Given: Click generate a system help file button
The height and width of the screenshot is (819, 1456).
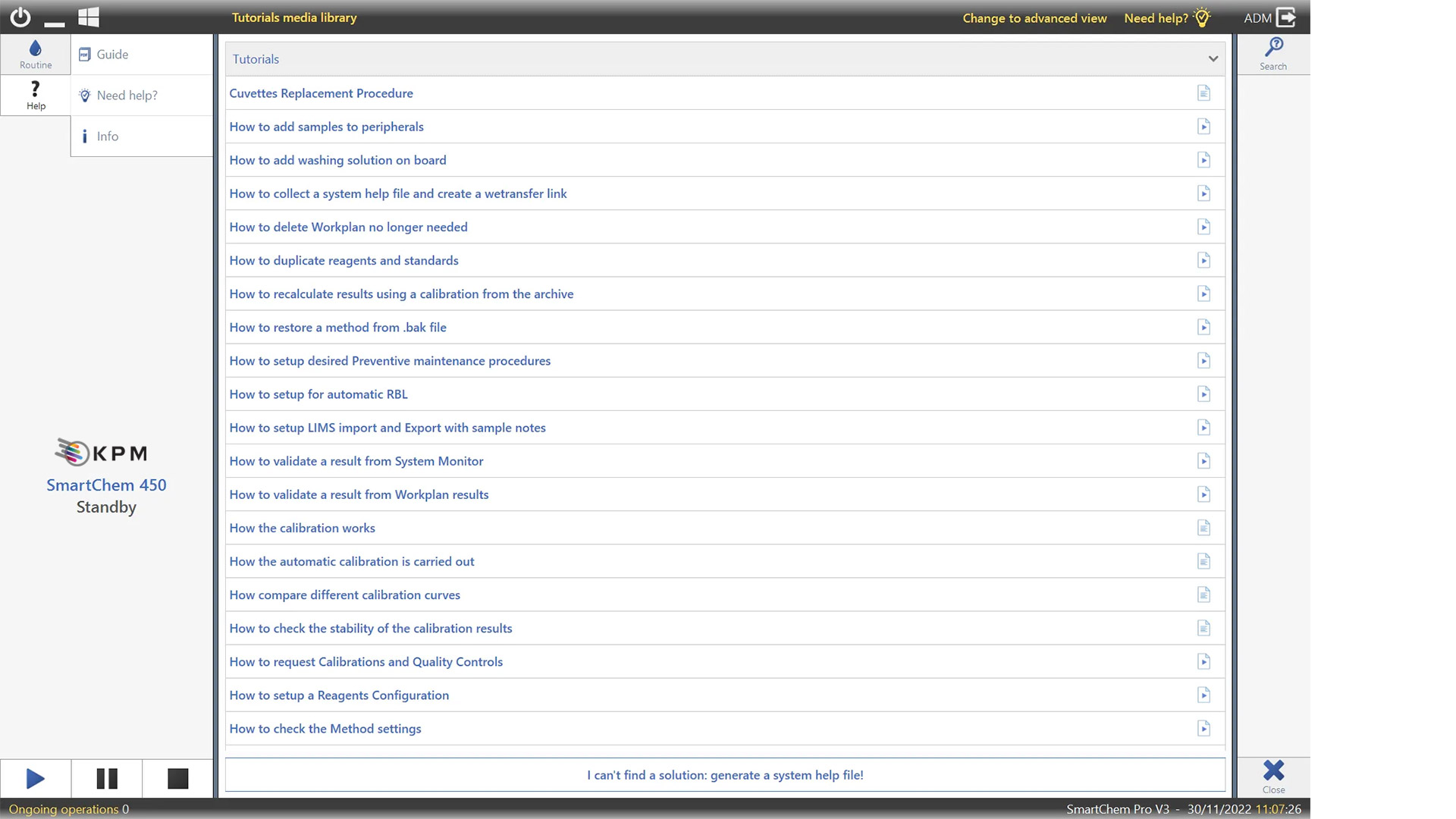Looking at the screenshot, I should pyautogui.click(x=725, y=775).
